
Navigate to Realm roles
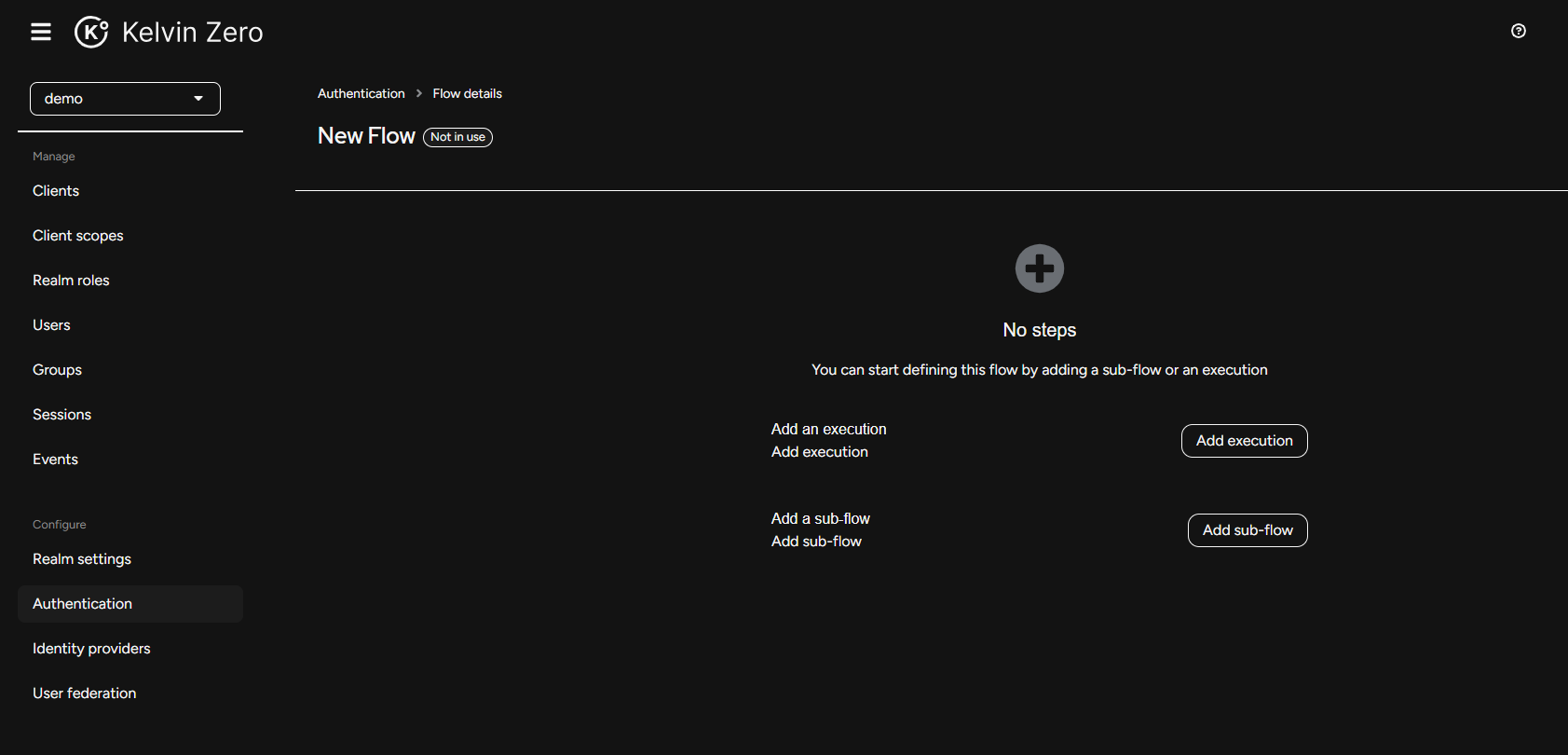[x=71, y=281]
